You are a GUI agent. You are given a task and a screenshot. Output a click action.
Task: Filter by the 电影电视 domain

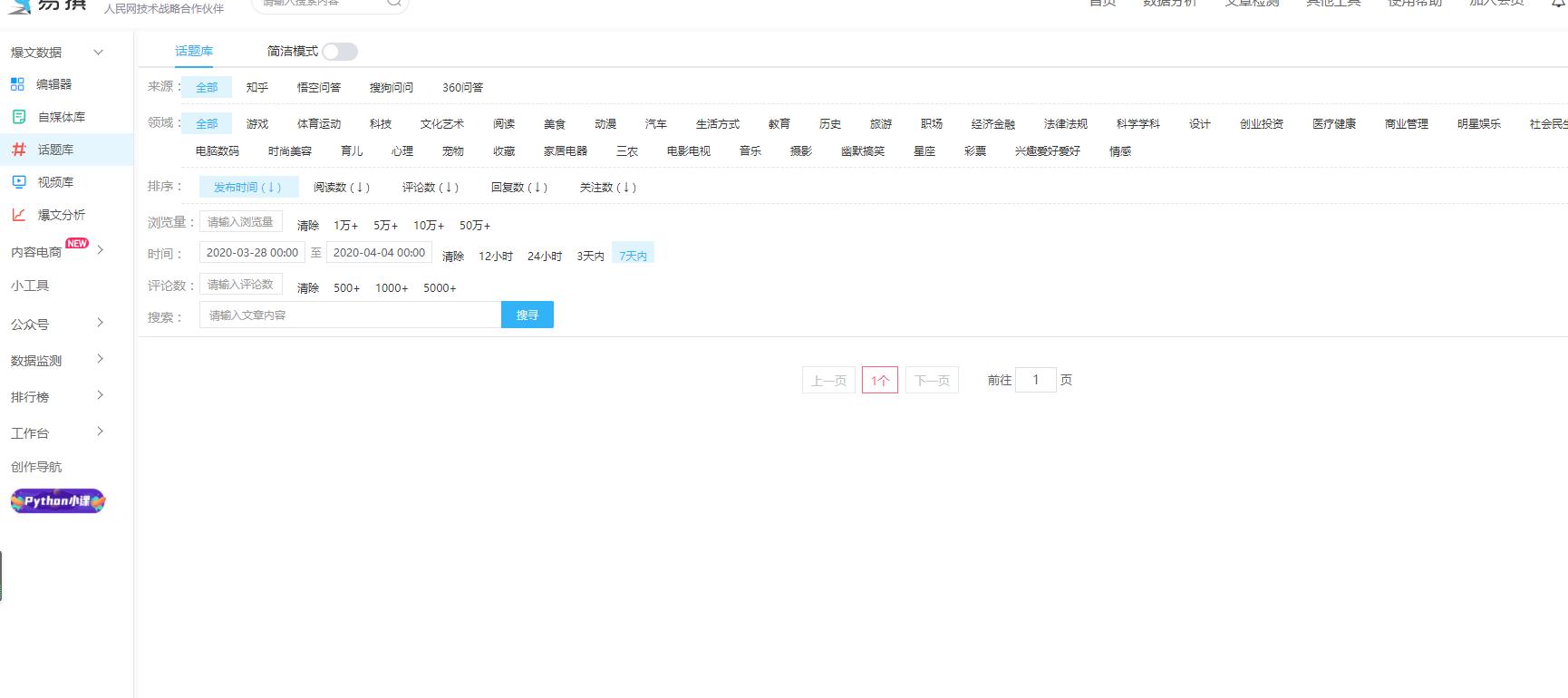[x=689, y=151]
